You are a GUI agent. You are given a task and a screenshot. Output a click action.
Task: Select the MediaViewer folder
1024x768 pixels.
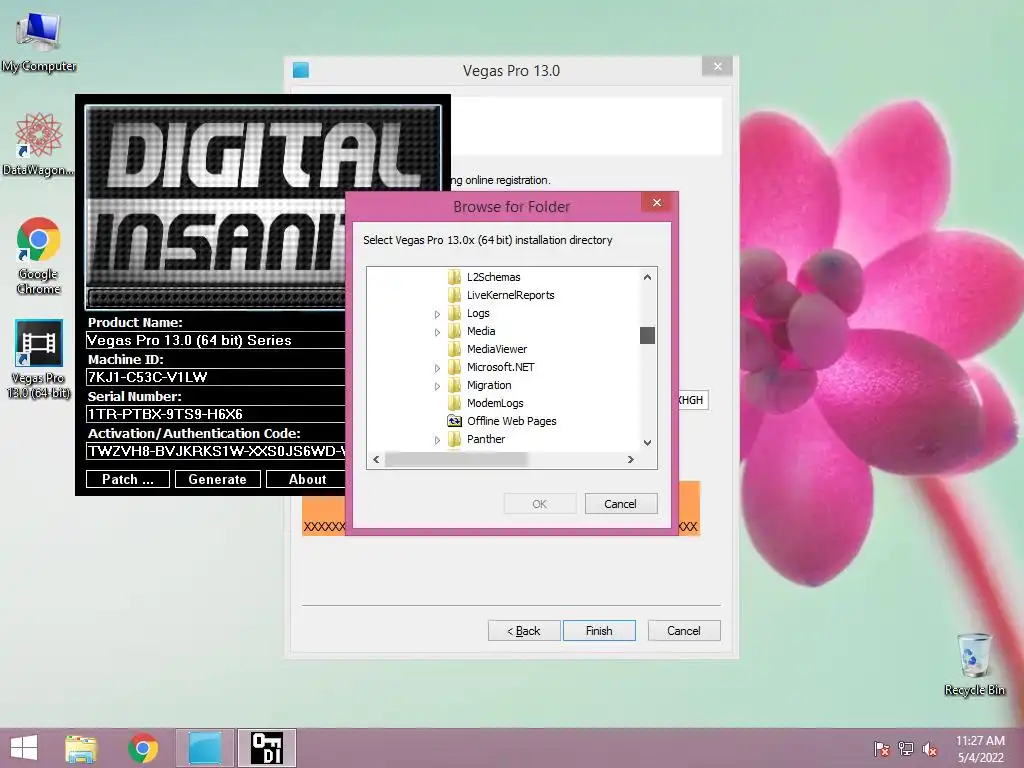(x=497, y=349)
